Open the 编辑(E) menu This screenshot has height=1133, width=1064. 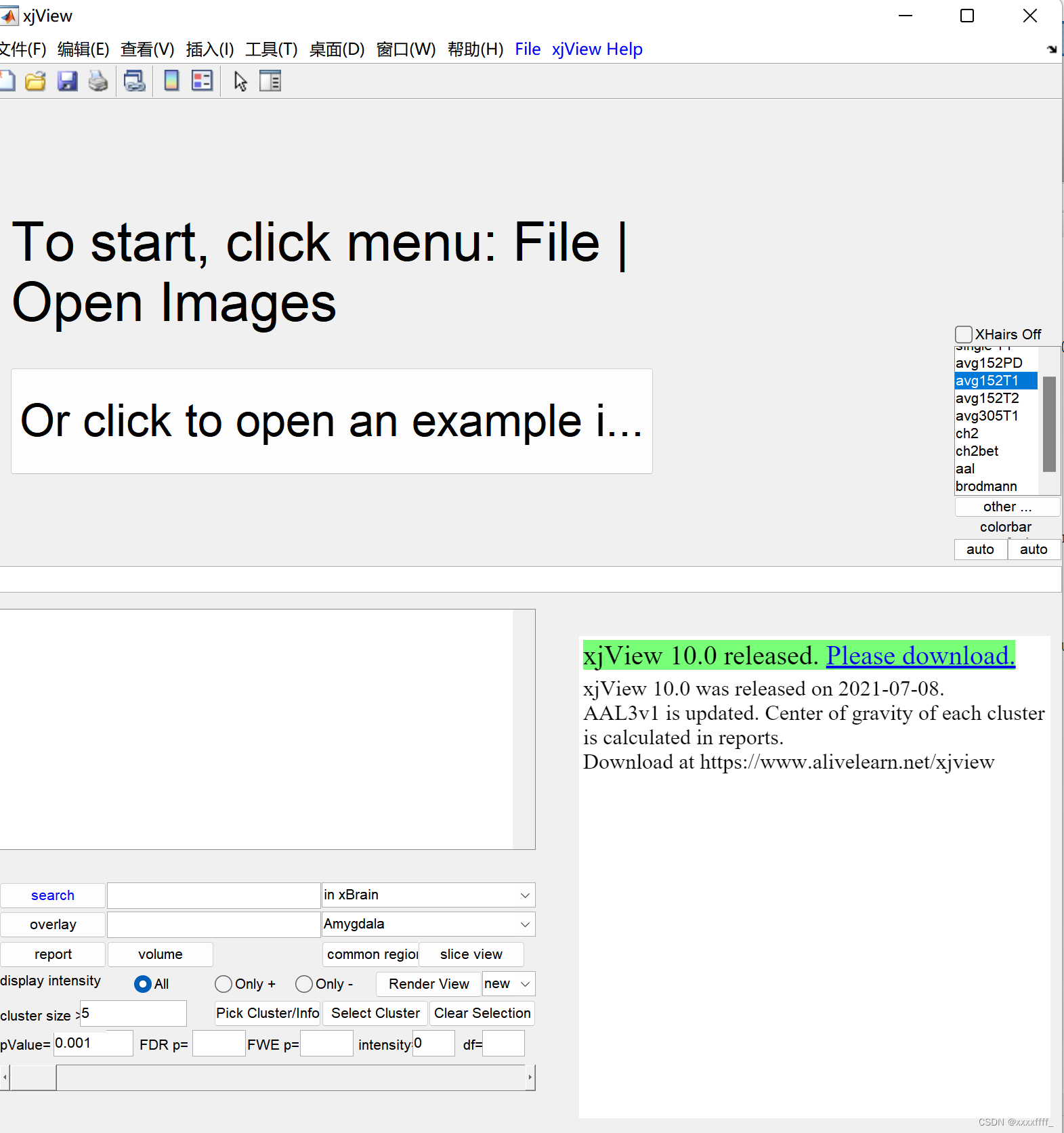point(83,49)
